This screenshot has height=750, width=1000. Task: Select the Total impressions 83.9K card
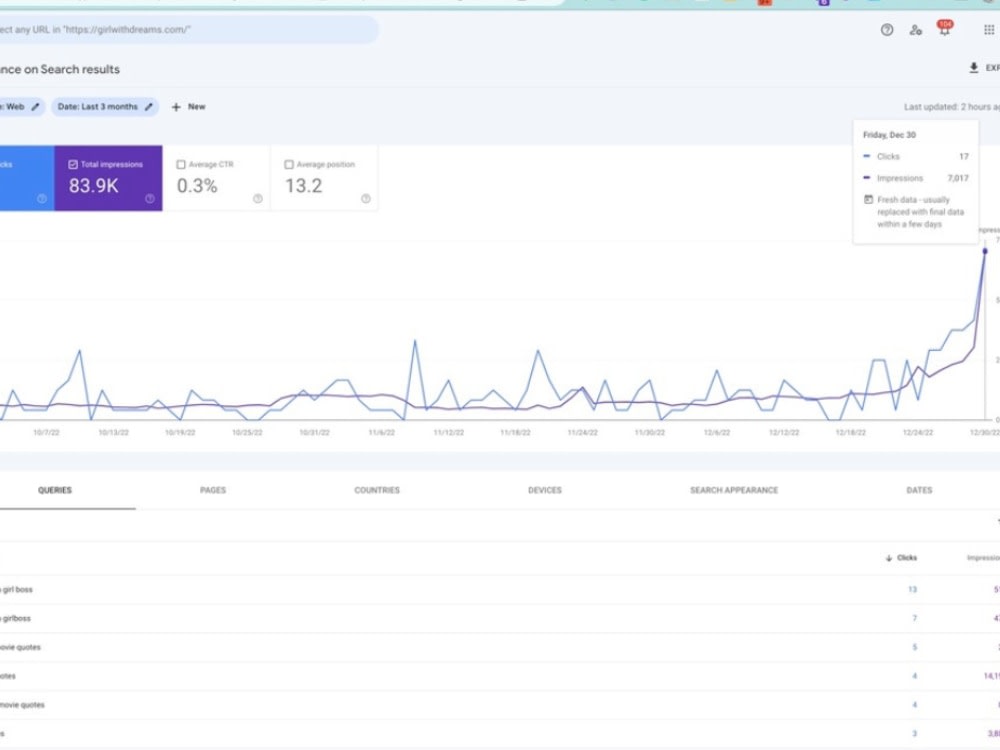tap(108, 178)
